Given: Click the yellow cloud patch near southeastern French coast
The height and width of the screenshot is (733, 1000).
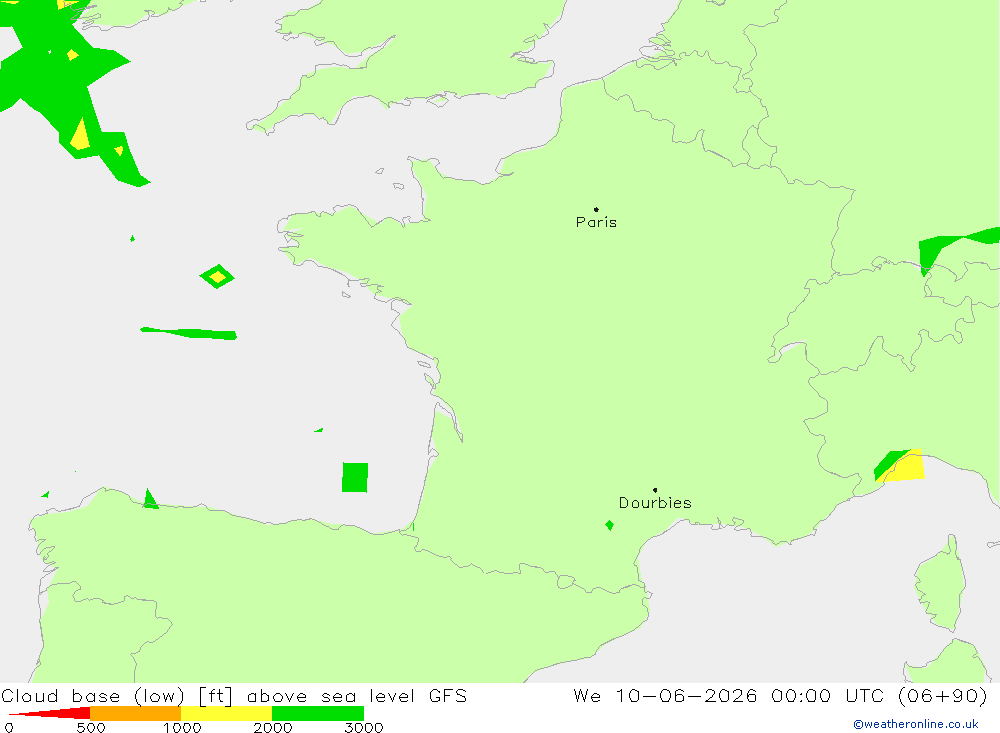Looking at the screenshot, I should point(906,466).
